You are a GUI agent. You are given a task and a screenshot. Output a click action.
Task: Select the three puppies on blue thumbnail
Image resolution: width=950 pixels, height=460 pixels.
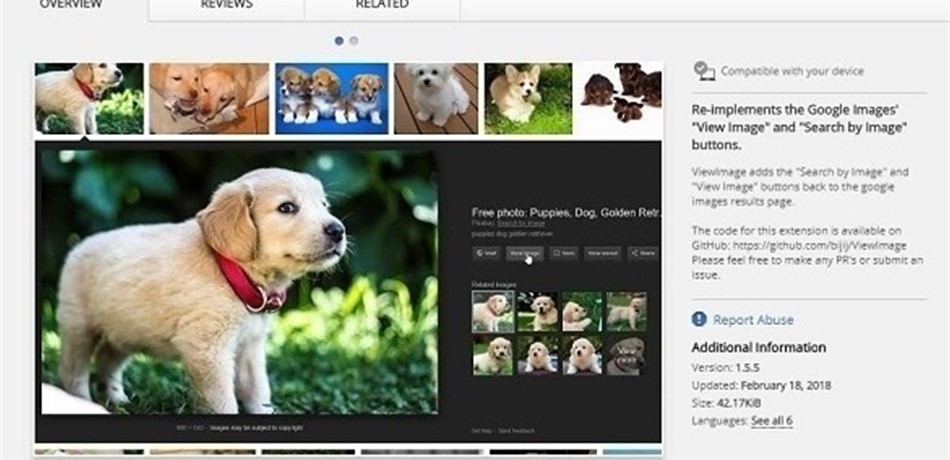(x=332, y=98)
